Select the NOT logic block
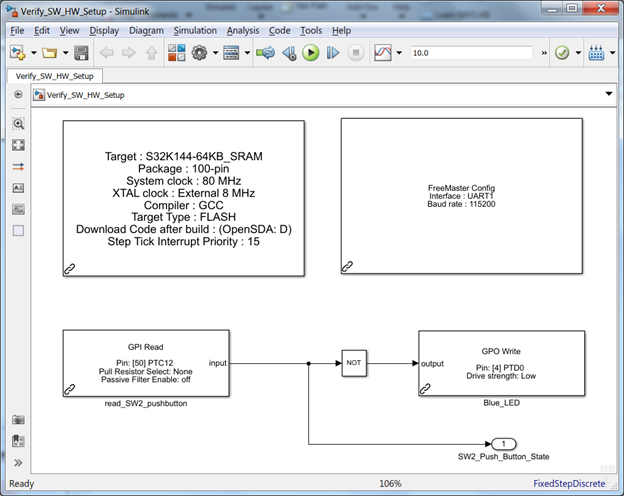 tap(354, 363)
